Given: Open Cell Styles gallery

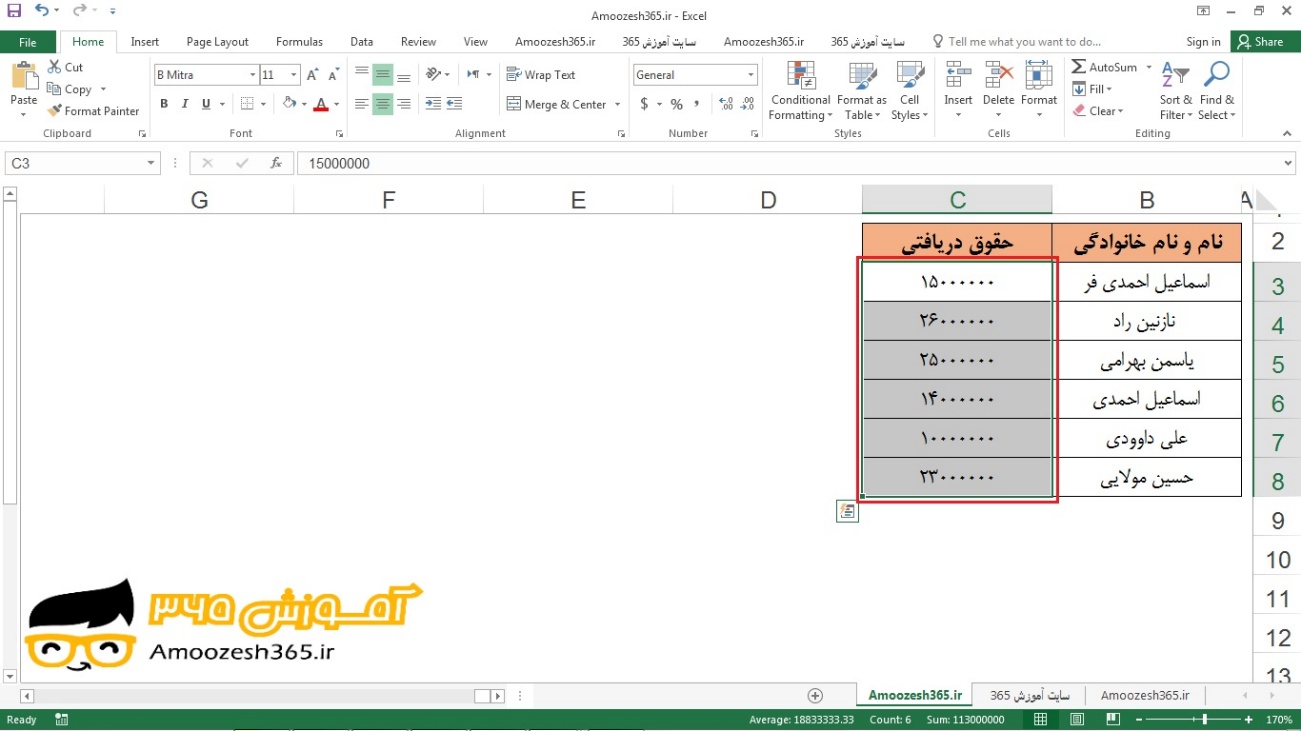Looking at the screenshot, I should point(910,91).
